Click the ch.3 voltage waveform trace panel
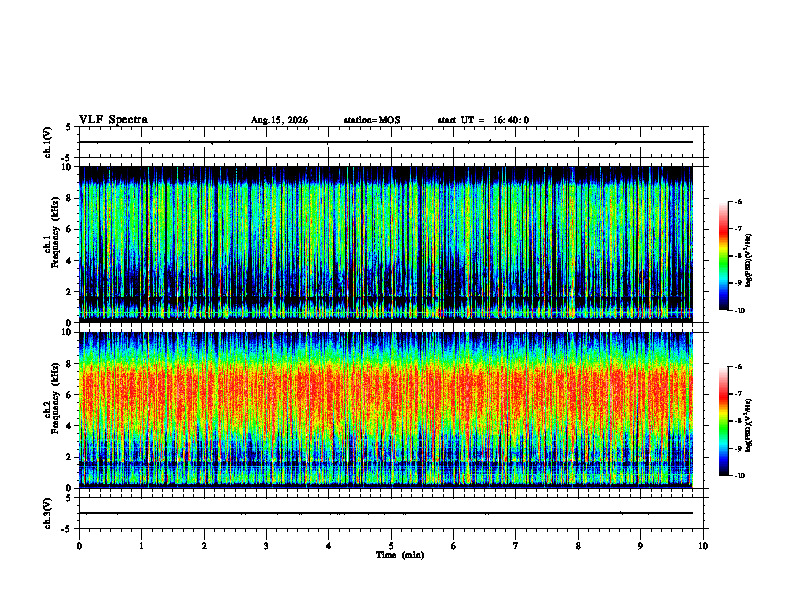The width and height of the screenshot is (792, 612). [391, 513]
